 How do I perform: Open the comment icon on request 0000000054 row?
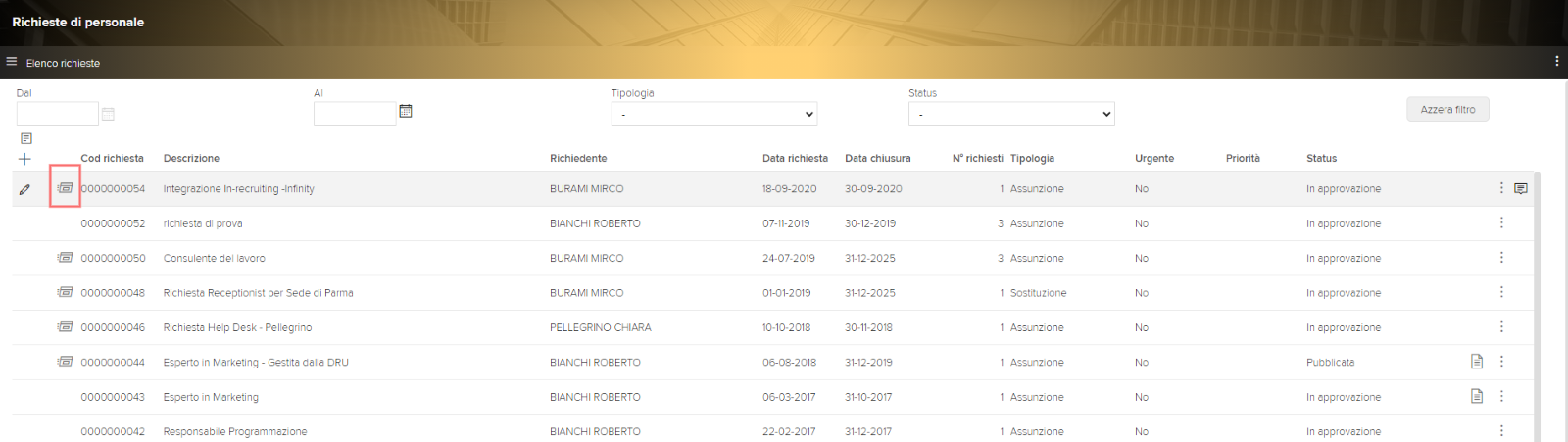pyautogui.click(x=1521, y=188)
